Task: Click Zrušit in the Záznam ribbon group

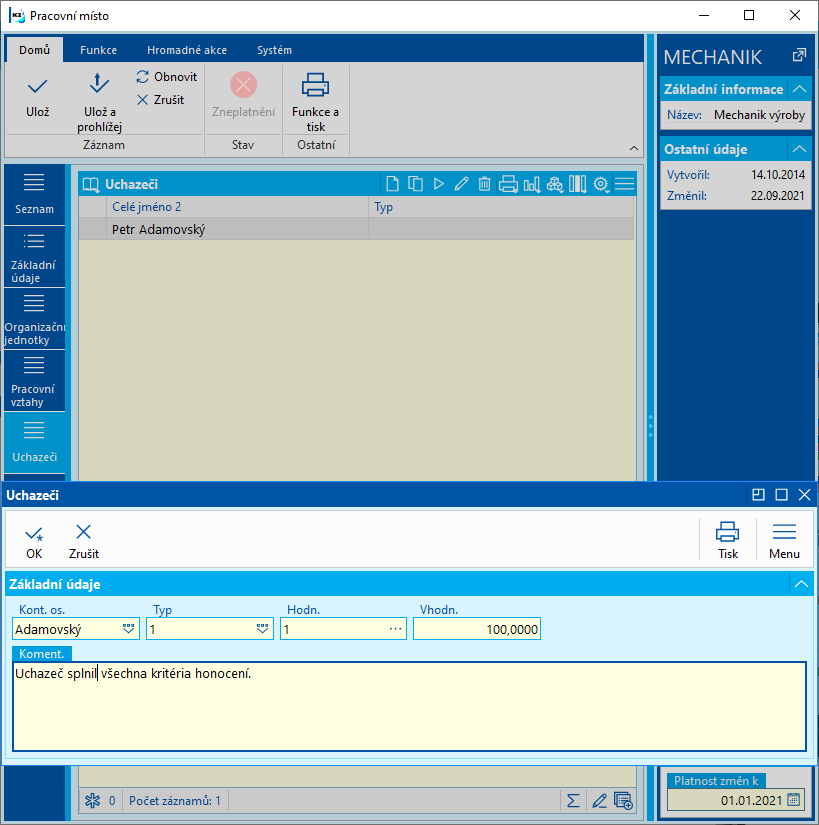Action: pos(160,100)
